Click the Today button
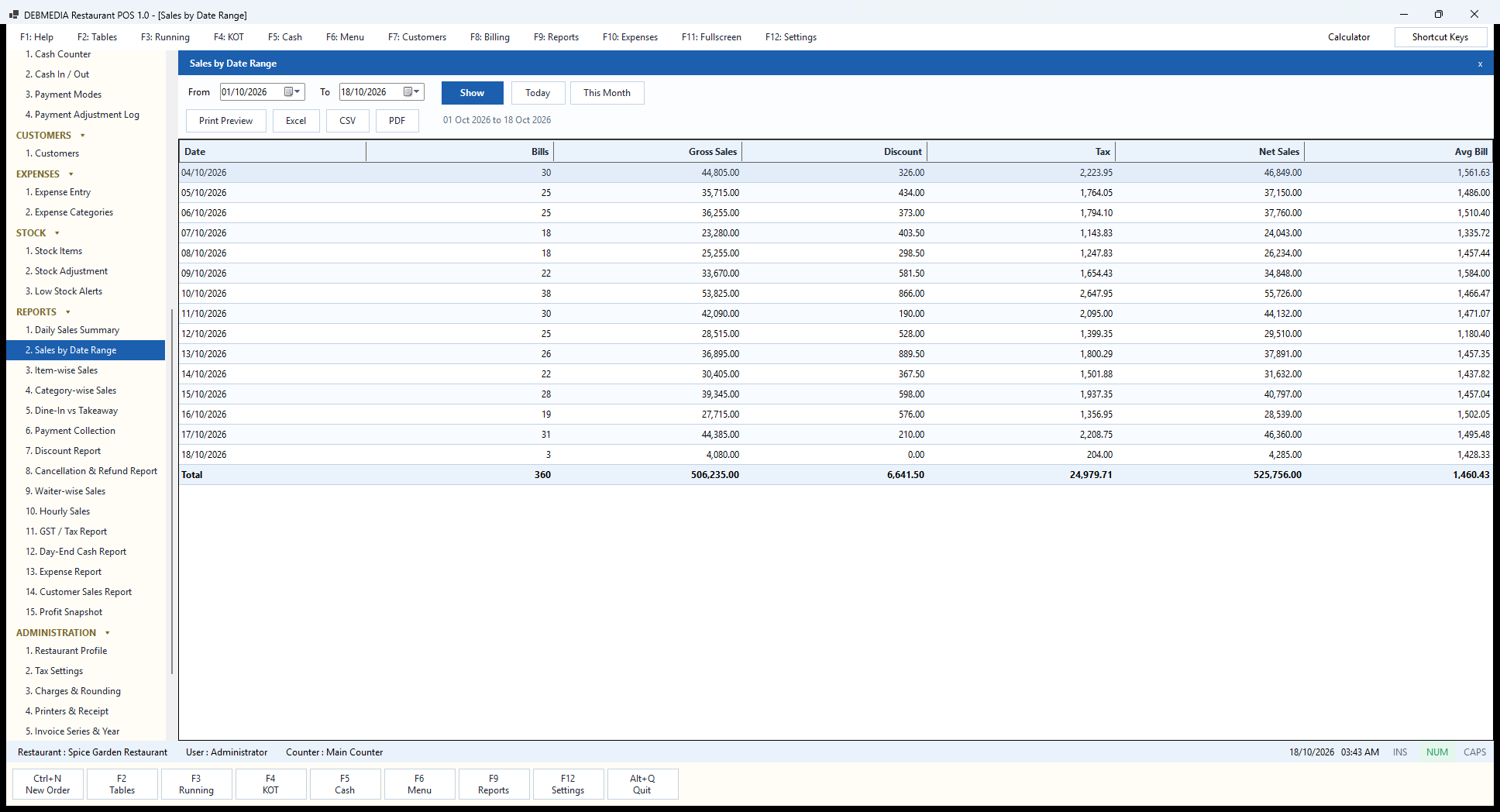Viewport: 1500px width, 812px height. (x=538, y=93)
